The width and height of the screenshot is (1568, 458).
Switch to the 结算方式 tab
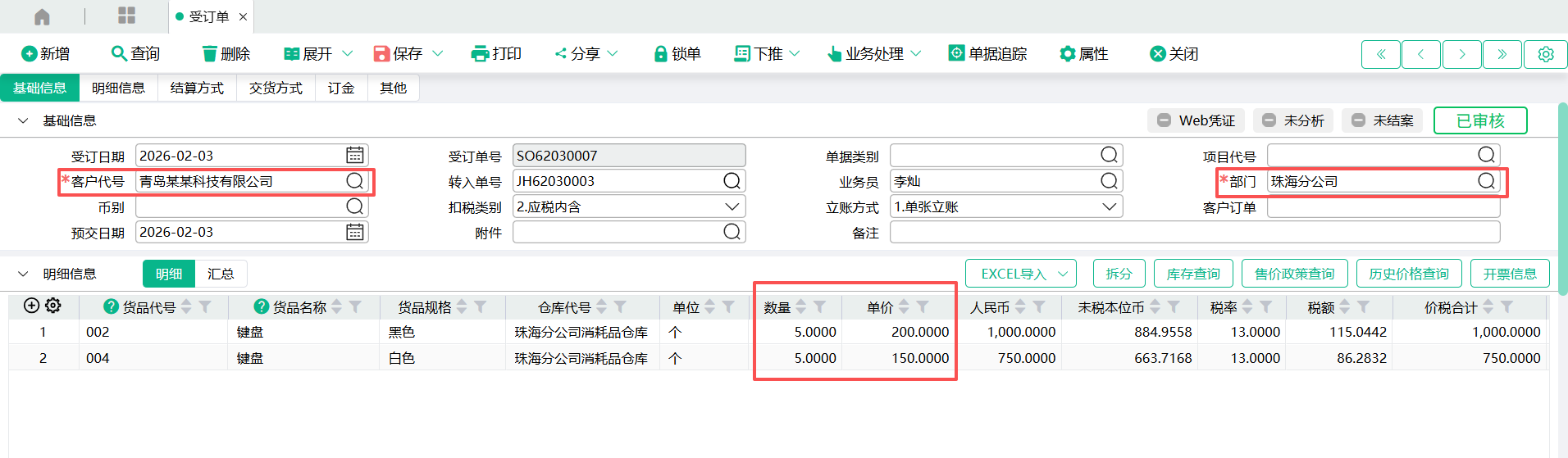tap(197, 88)
